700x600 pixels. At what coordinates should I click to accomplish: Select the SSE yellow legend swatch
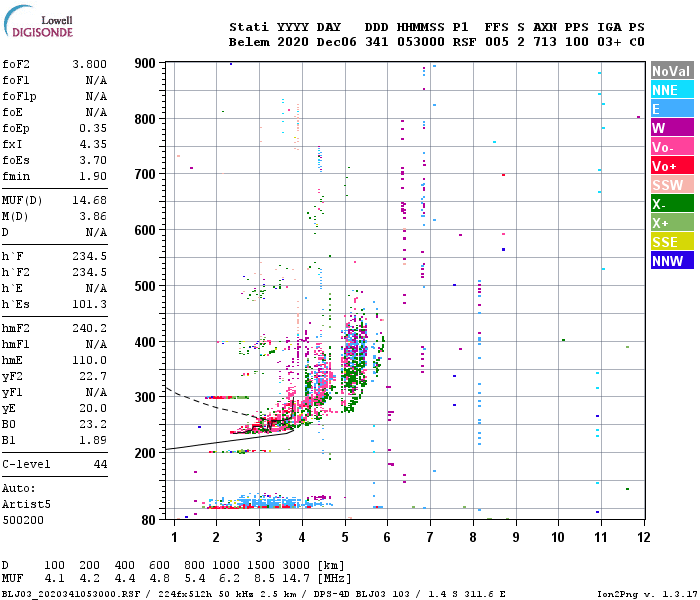click(x=672, y=242)
